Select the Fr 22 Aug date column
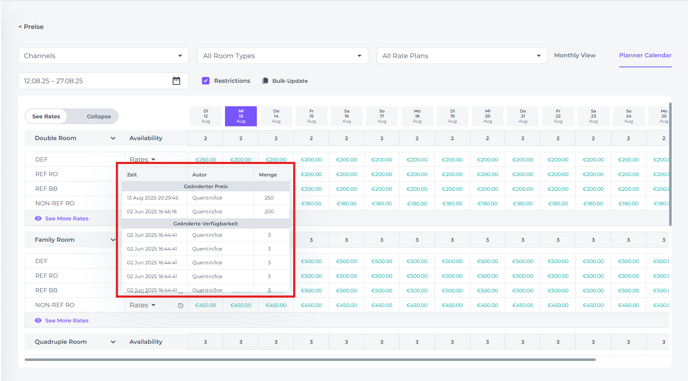This screenshot has width=688, height=381. coord(558,116)
